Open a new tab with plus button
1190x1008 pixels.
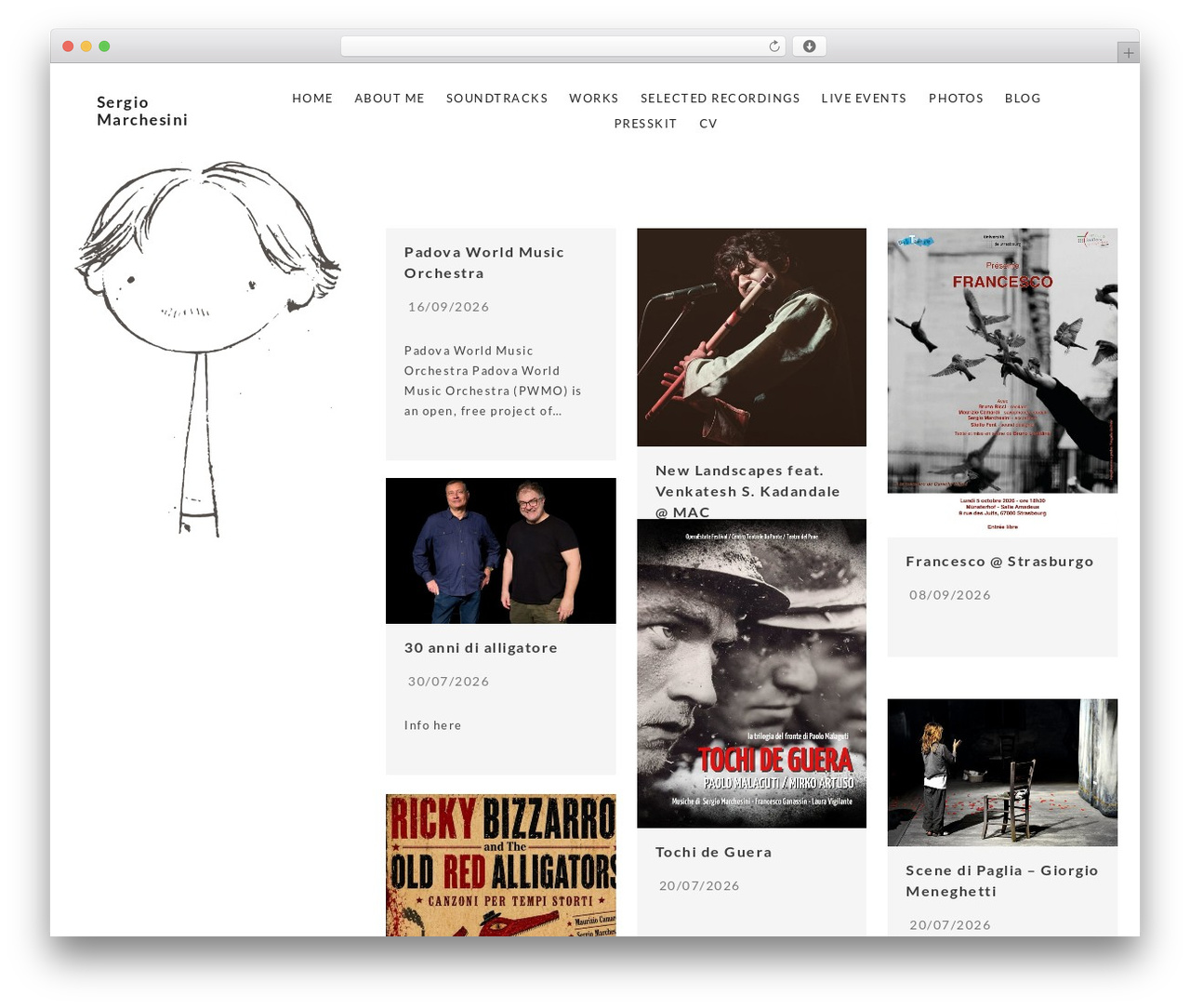pyautogui.click(x=1128, y=53)
